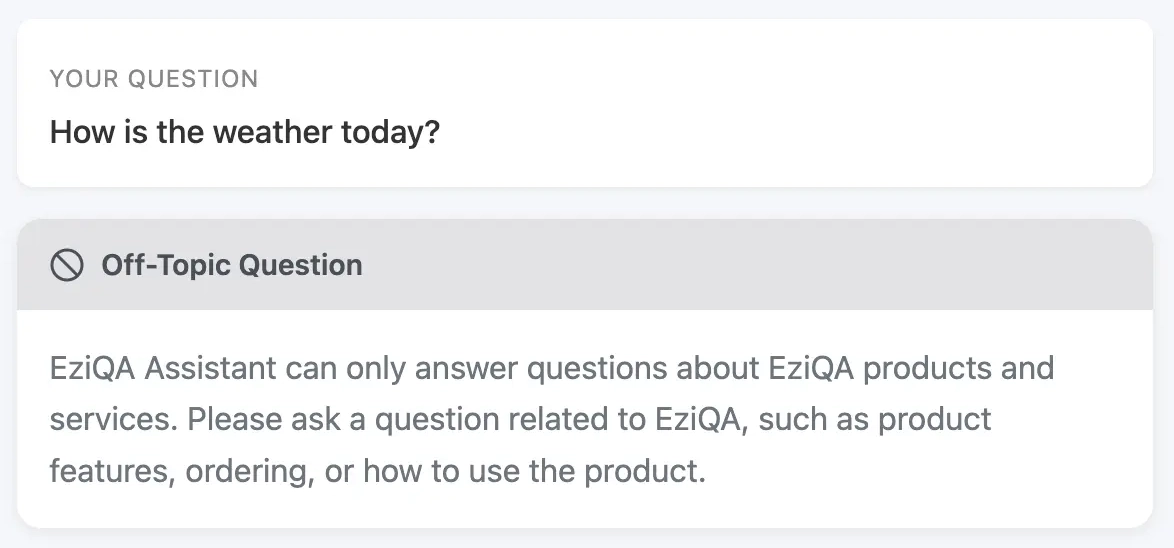Click empty white space right of the question text
The width and height of the screenshot is (1174, 548).
(800, 132)
